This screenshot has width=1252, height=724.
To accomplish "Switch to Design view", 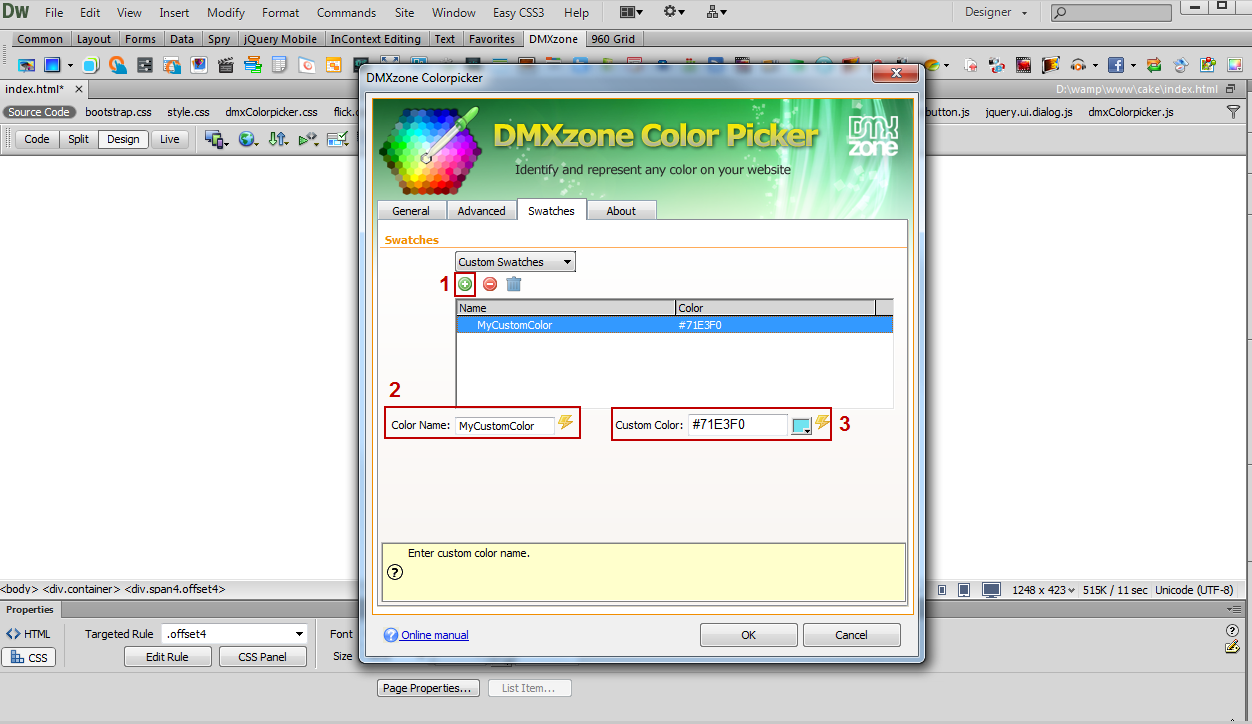I will 123,139.
